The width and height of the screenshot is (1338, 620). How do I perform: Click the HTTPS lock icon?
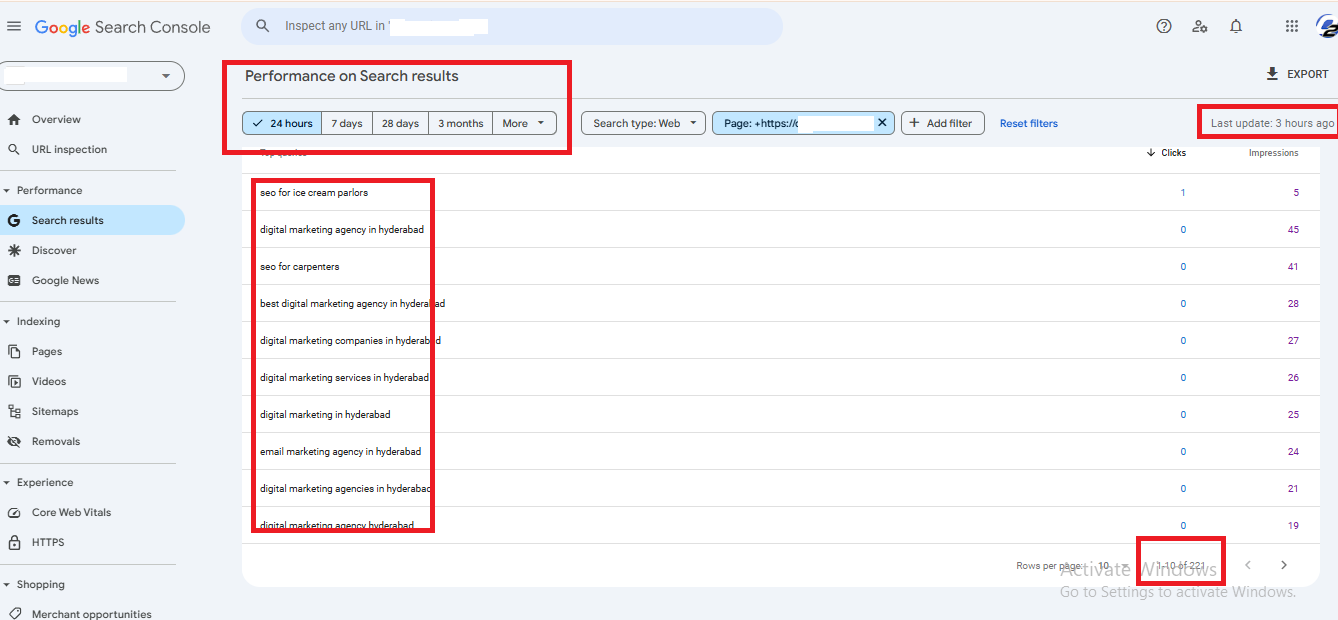click(x=14, y=542)
